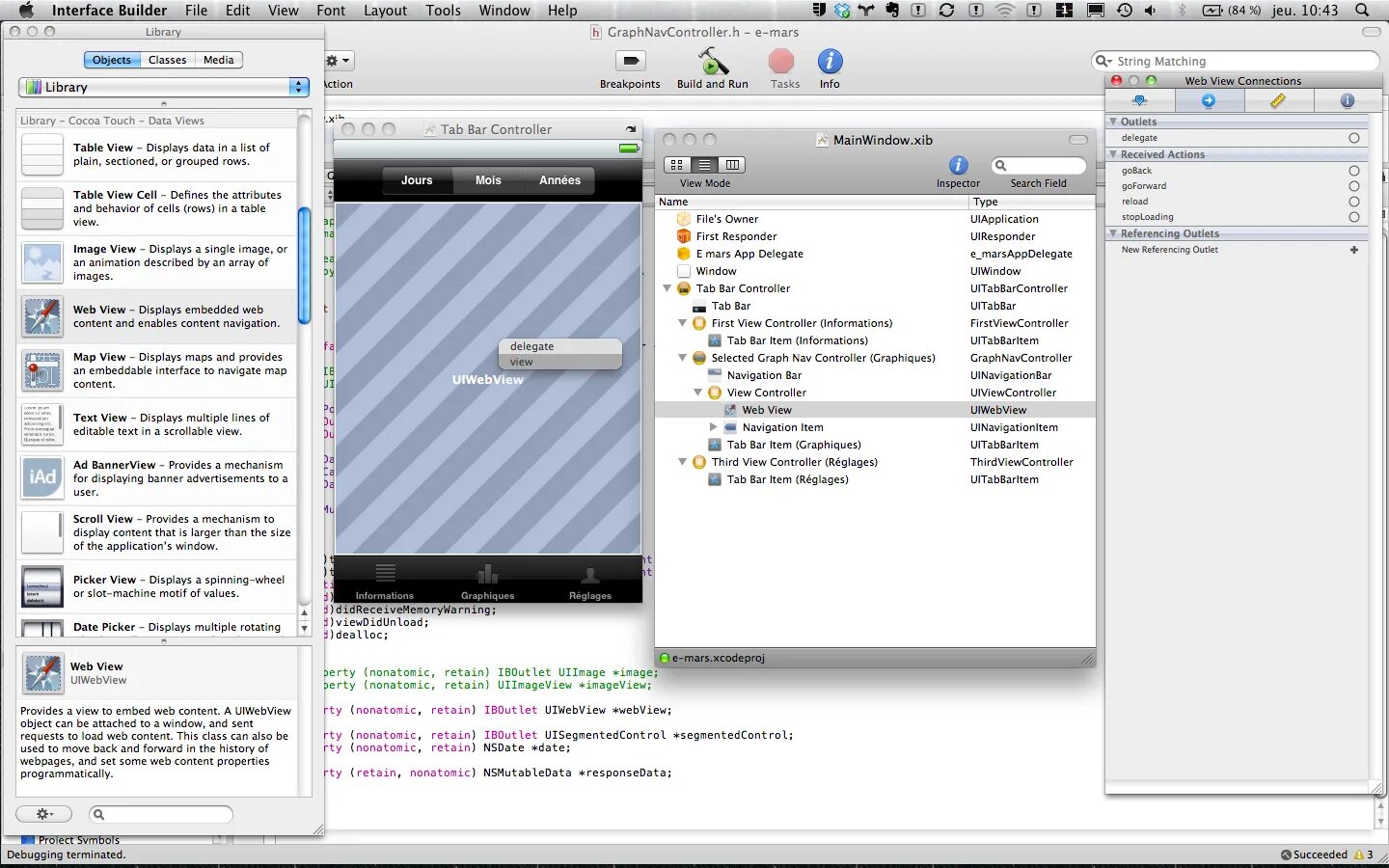Image resolution: width=1389 pixels, height=868 pixels.
Task: Click the goBack action connection circle
Action: 1354,171
